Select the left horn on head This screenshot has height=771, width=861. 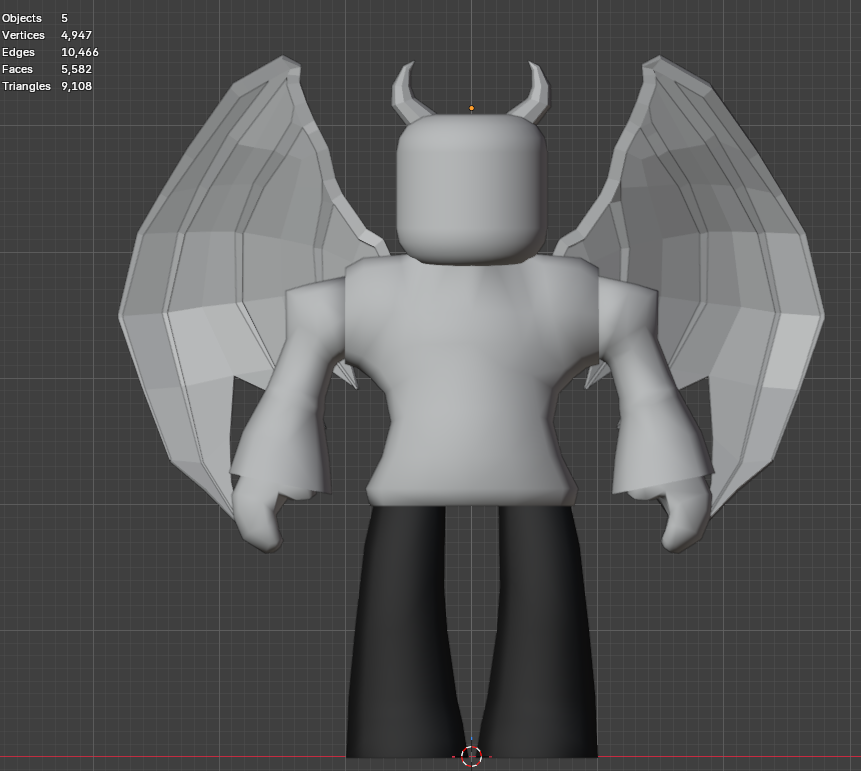click(x=407, y=96)
